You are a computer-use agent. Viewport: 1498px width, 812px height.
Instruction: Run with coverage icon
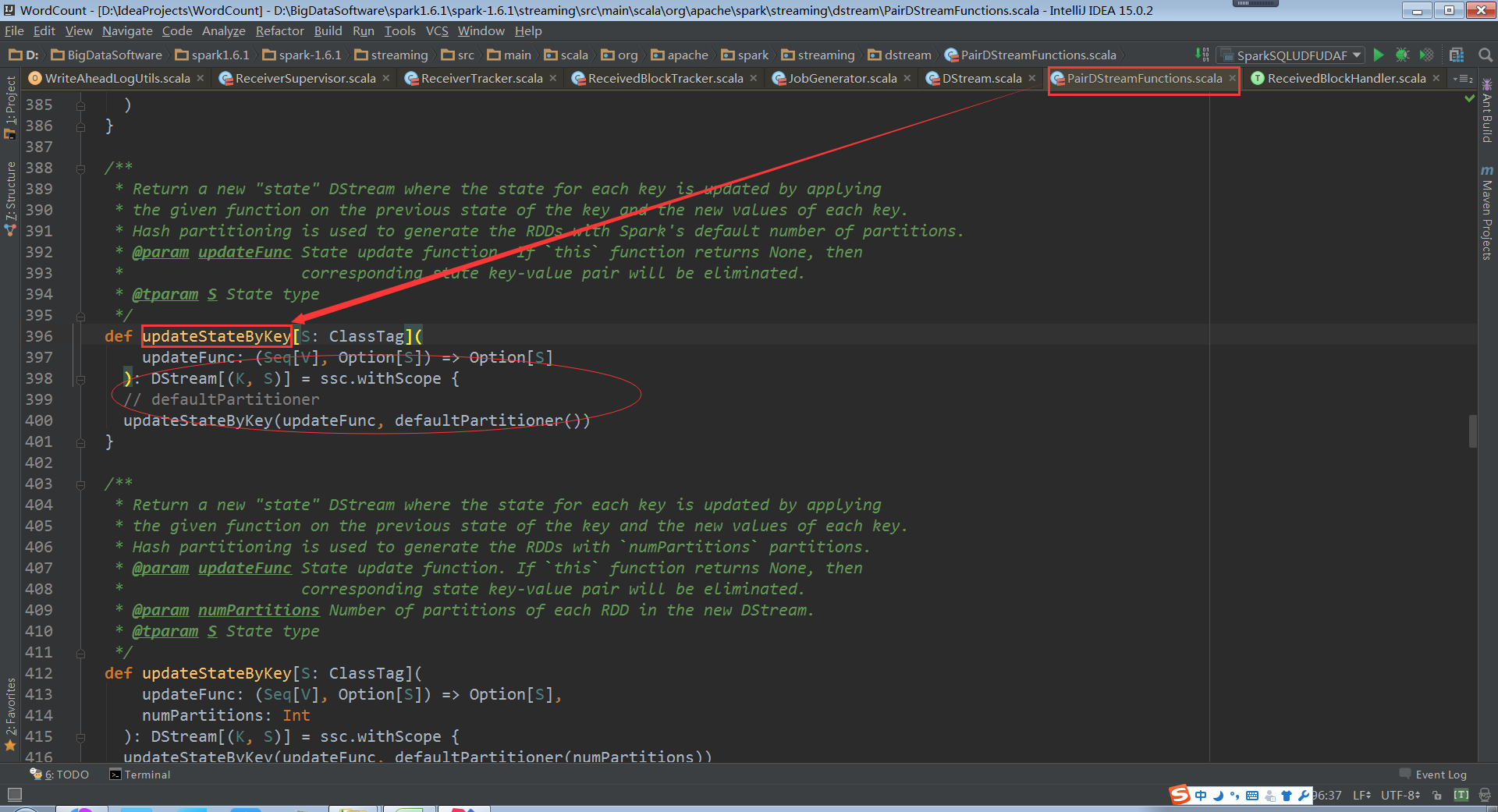pos(1426,55)
